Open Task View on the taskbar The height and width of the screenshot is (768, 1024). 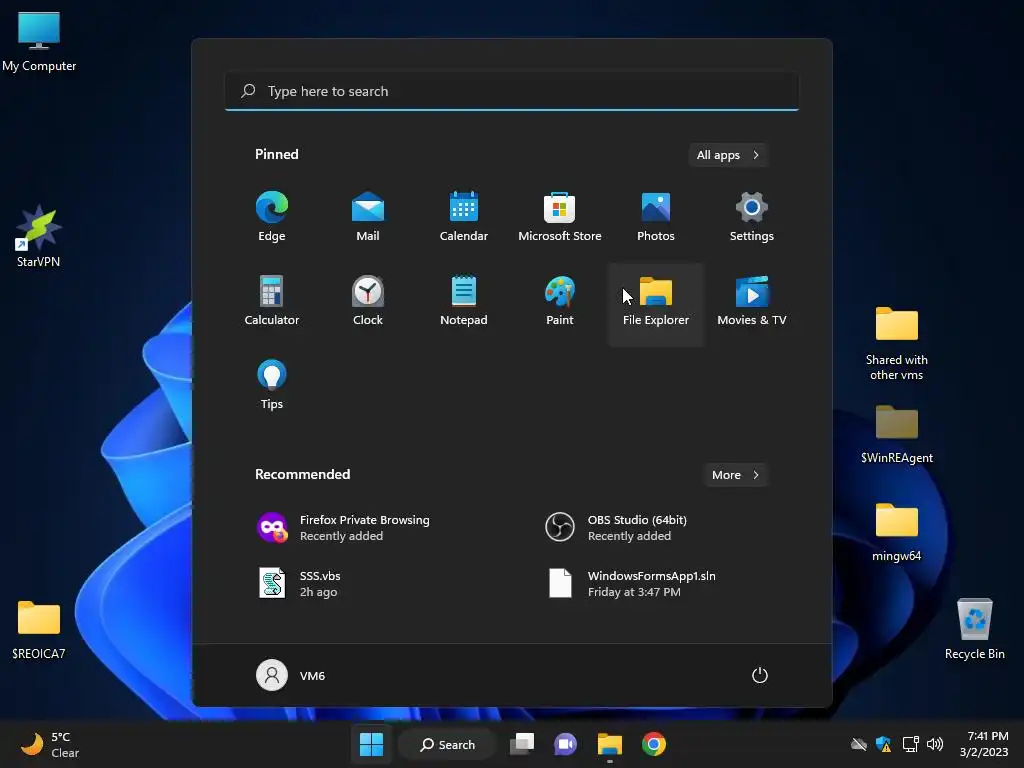(522, 744)
